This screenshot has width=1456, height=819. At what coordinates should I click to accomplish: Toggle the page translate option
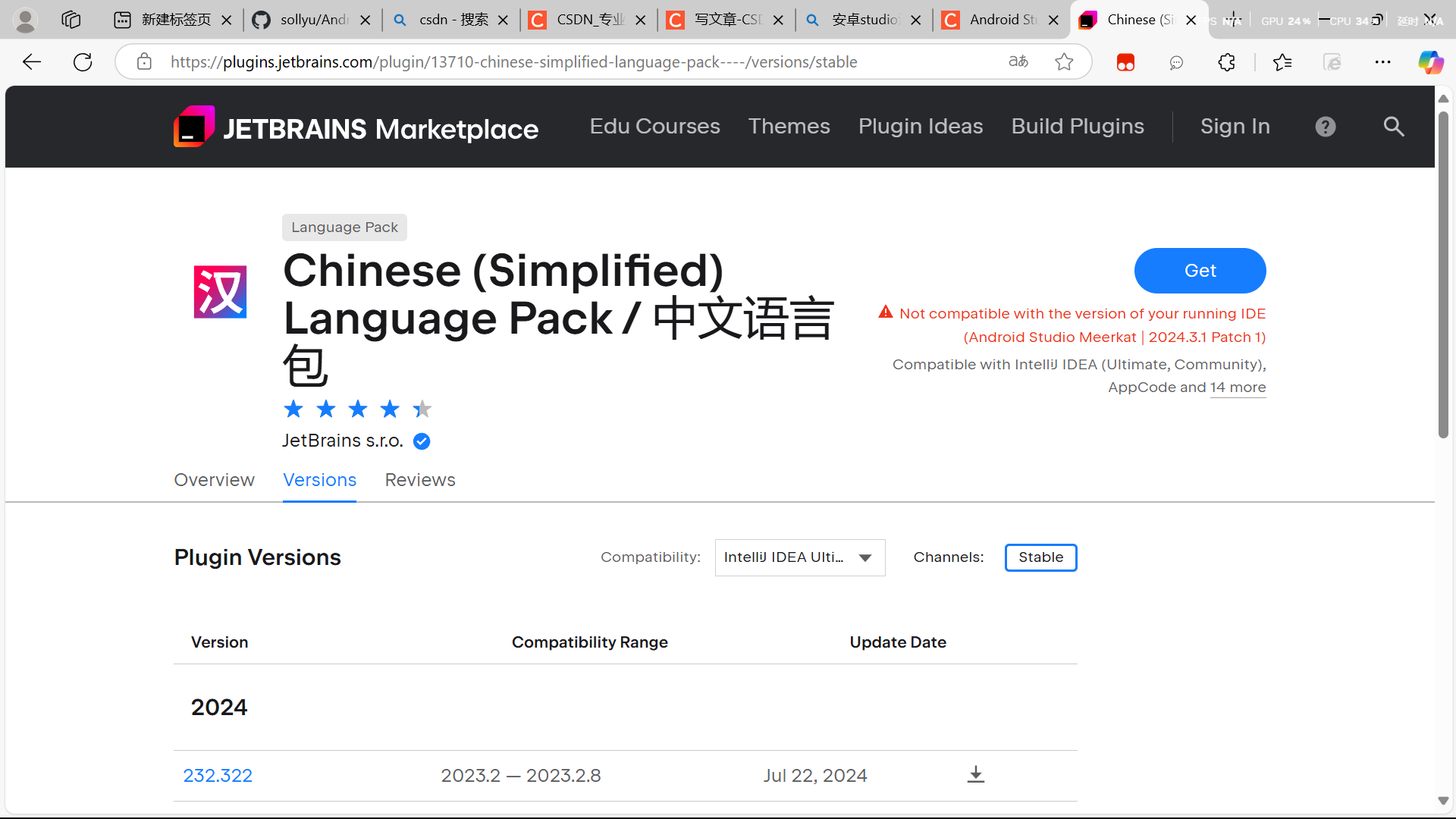coord(1018,62)
